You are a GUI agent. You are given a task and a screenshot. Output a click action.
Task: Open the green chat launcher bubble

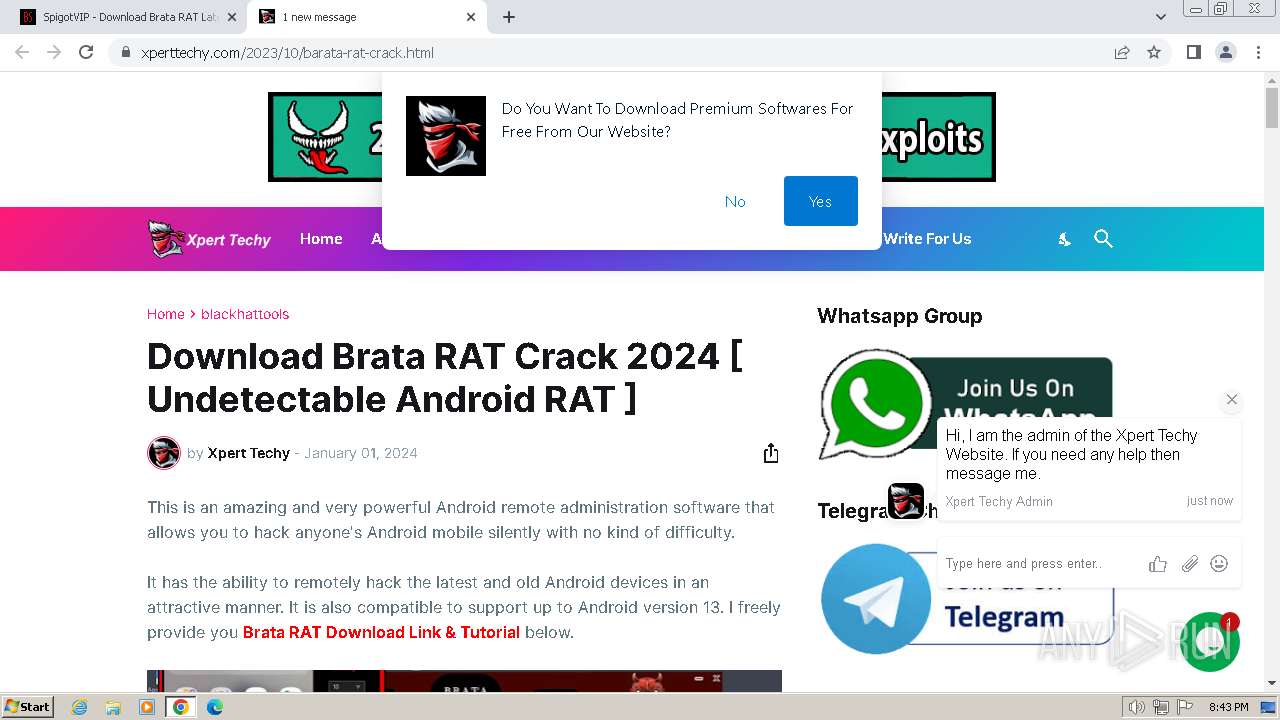[x=1209, y=642]
